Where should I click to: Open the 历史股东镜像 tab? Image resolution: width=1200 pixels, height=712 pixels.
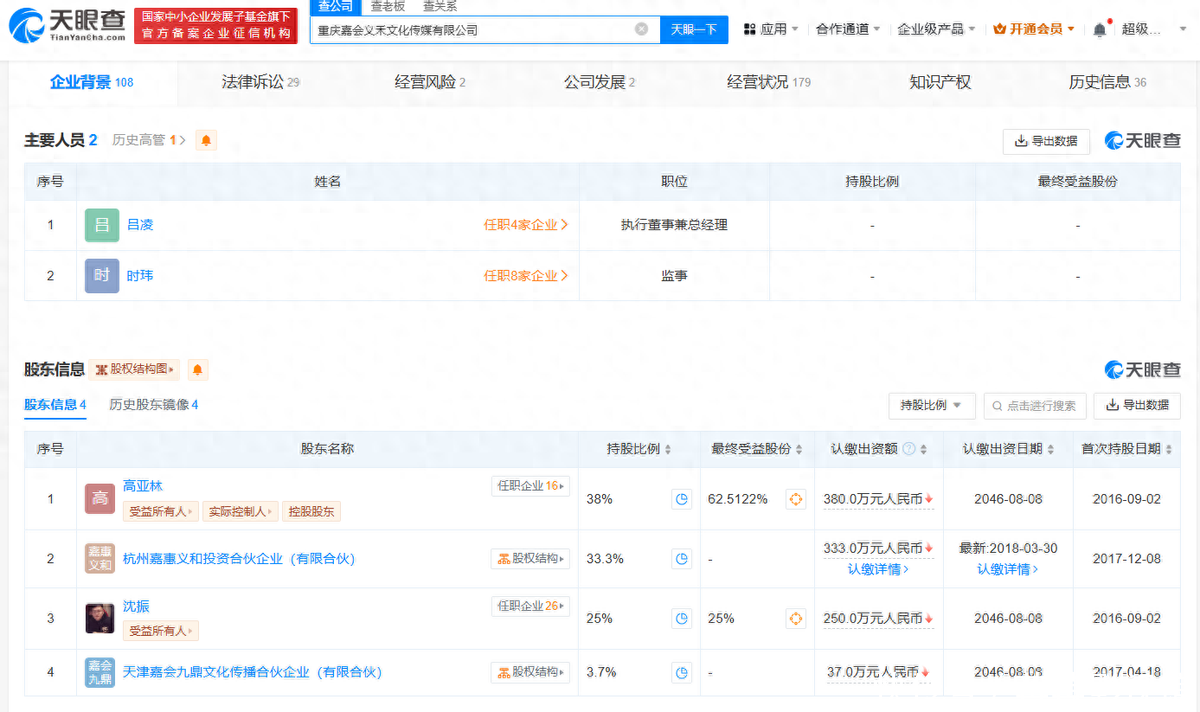[153, 405]
